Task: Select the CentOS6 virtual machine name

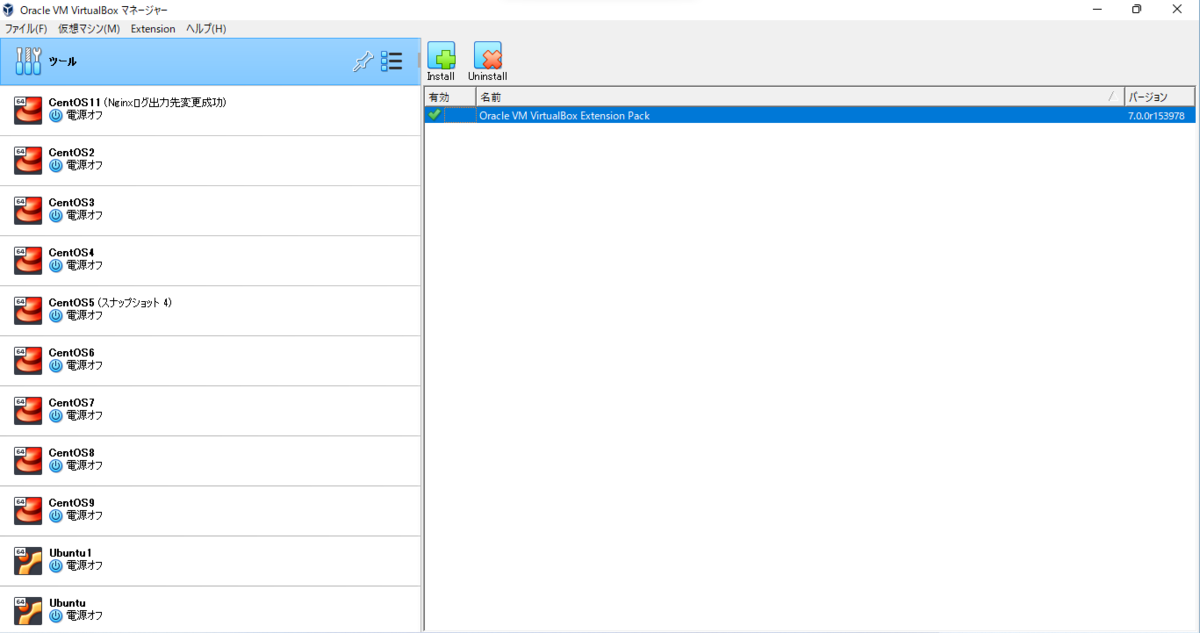Action: [71, 353]
